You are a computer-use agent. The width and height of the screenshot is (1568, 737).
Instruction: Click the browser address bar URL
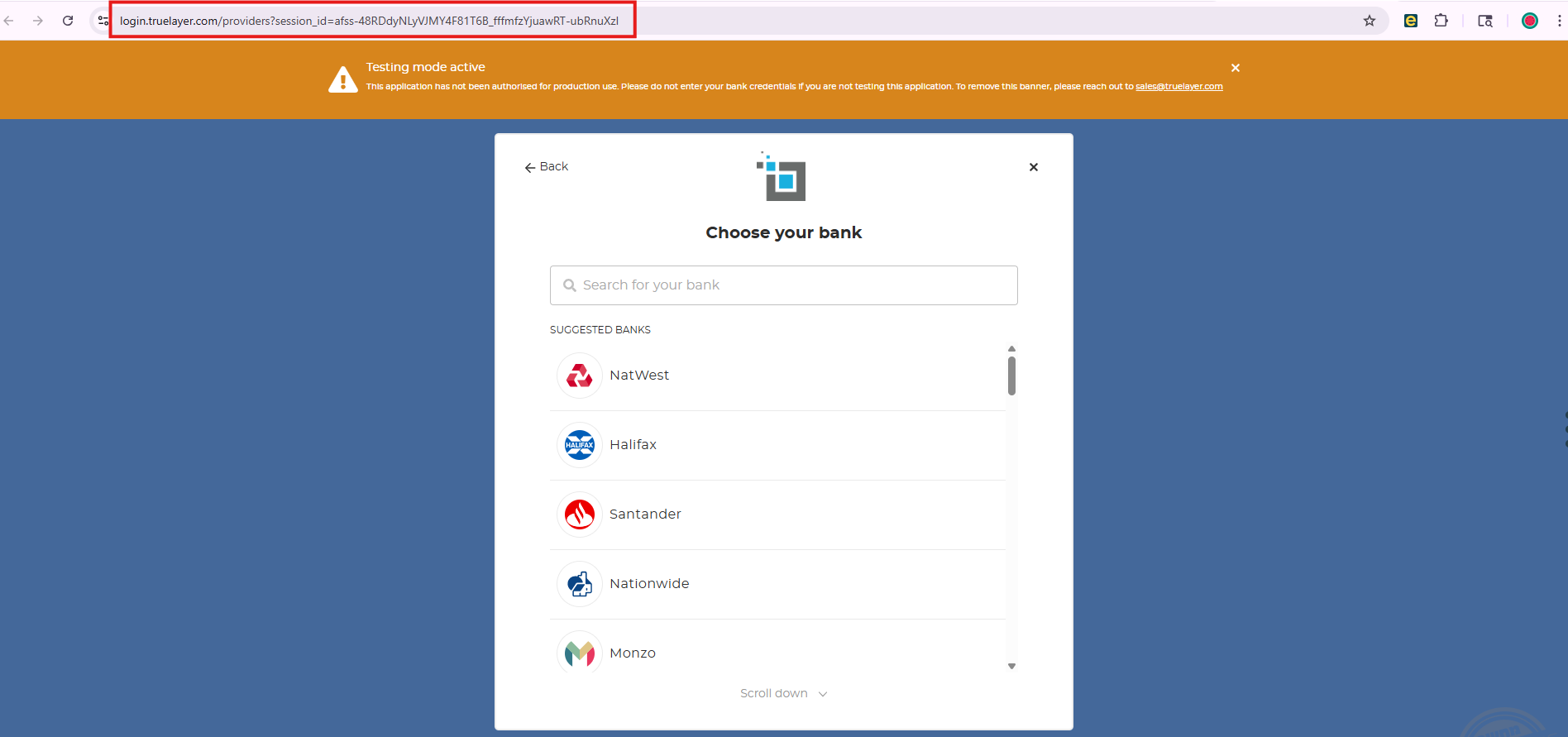(369, 21)
